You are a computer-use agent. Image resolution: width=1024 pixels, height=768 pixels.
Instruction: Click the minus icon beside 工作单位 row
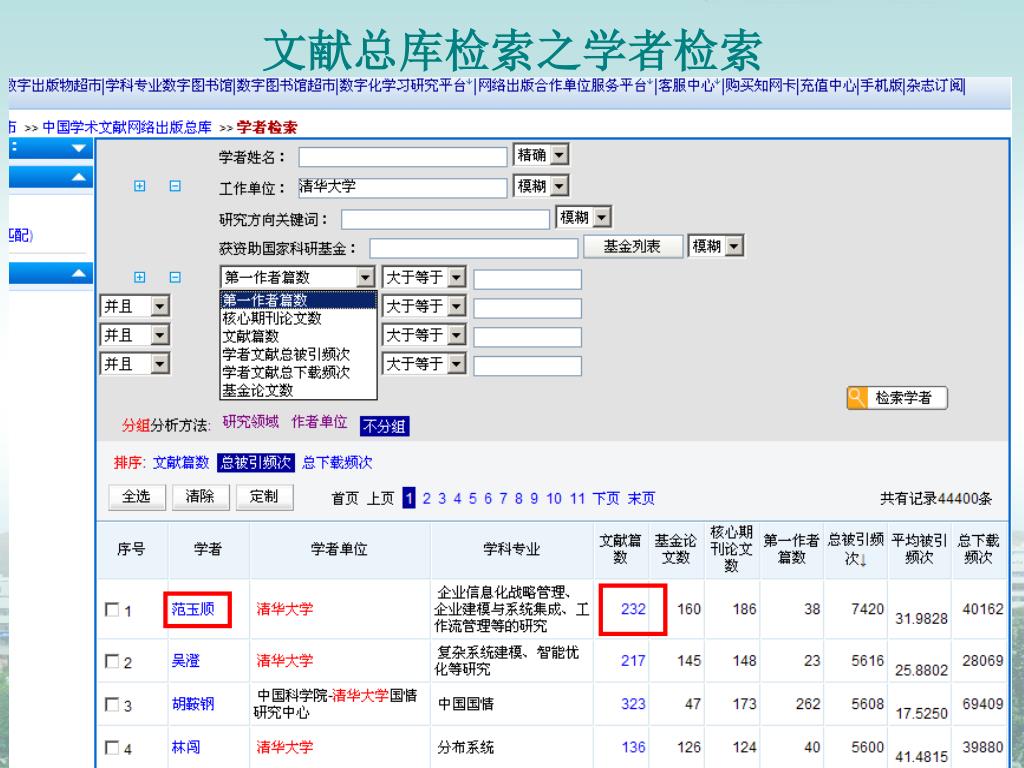175,186
